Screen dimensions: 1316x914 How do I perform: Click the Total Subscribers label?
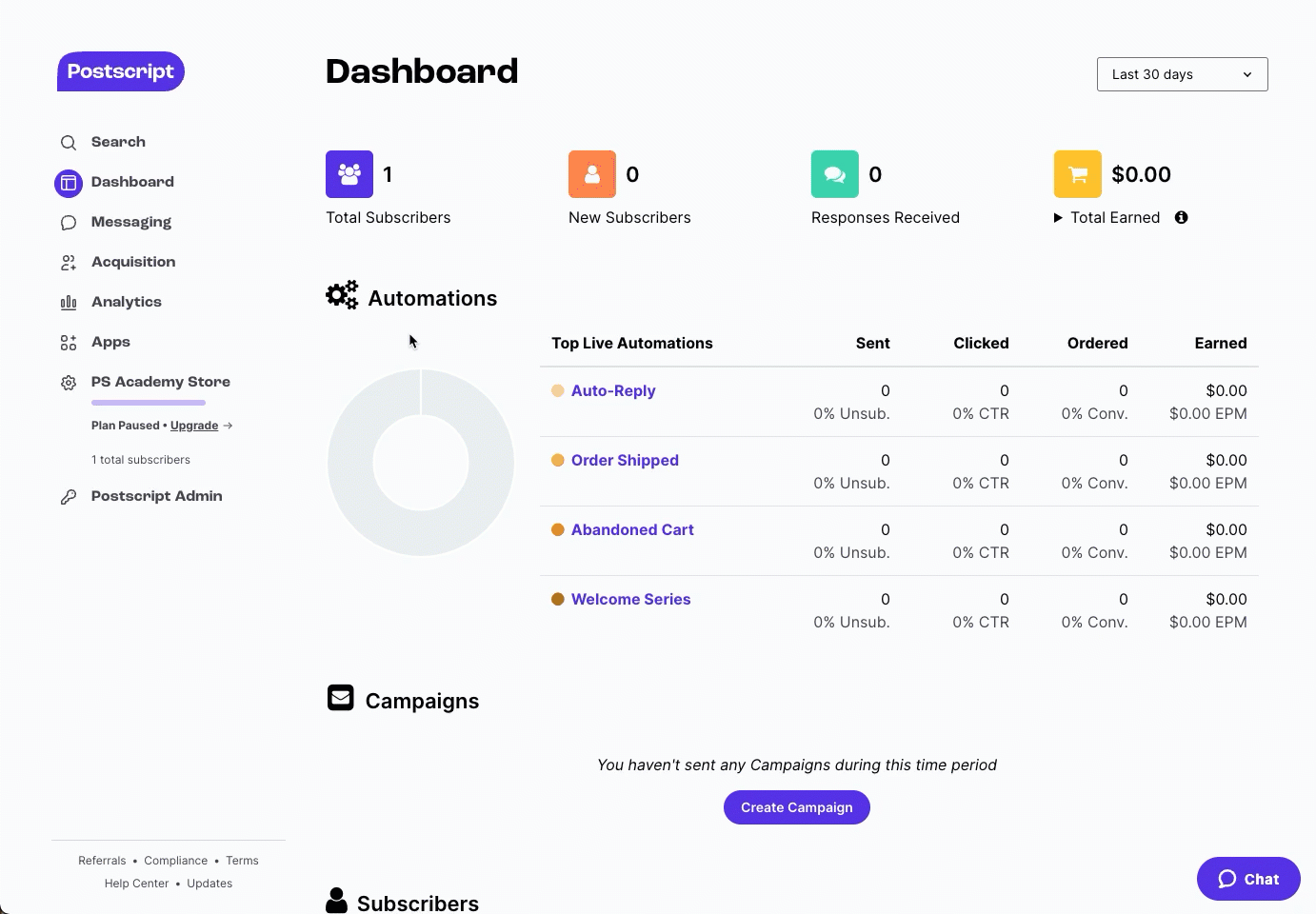pyautogui.click(x=389, y=217)
